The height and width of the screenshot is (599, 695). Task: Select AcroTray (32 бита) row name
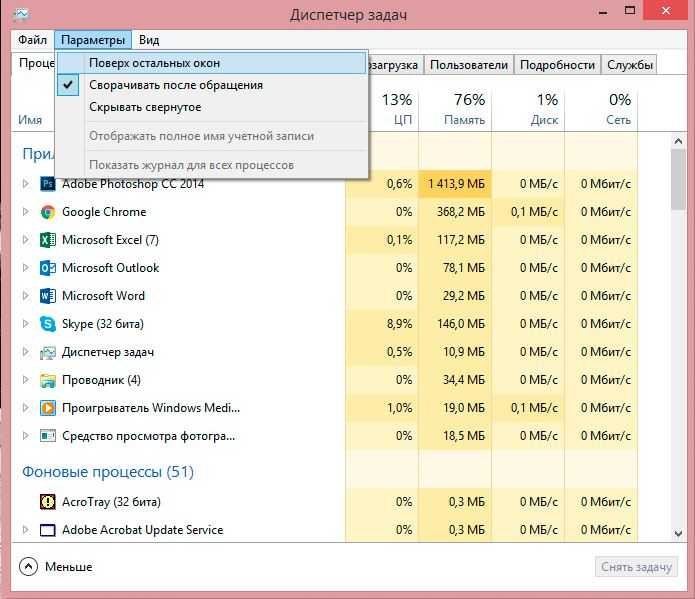click(x=111, y=501)
